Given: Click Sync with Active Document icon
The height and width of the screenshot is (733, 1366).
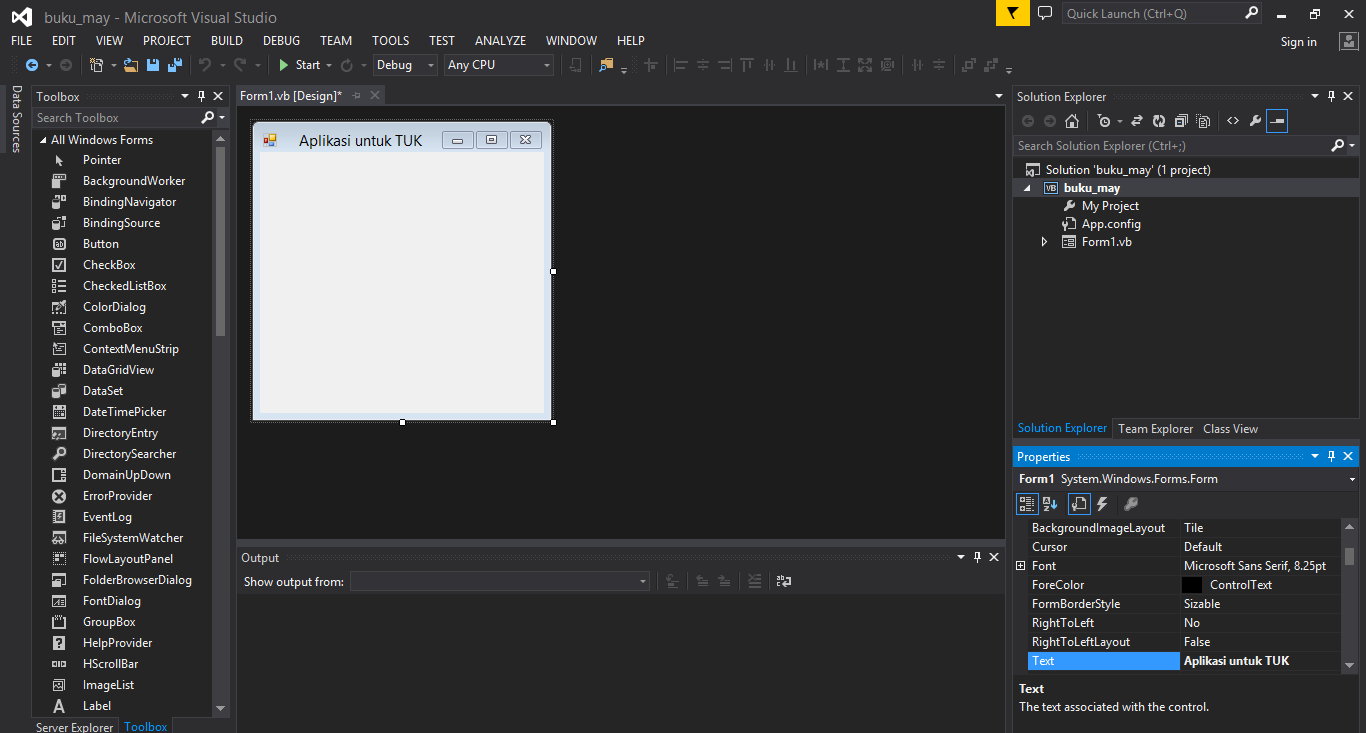Looking at the screenshot, I should point(1137,121).
